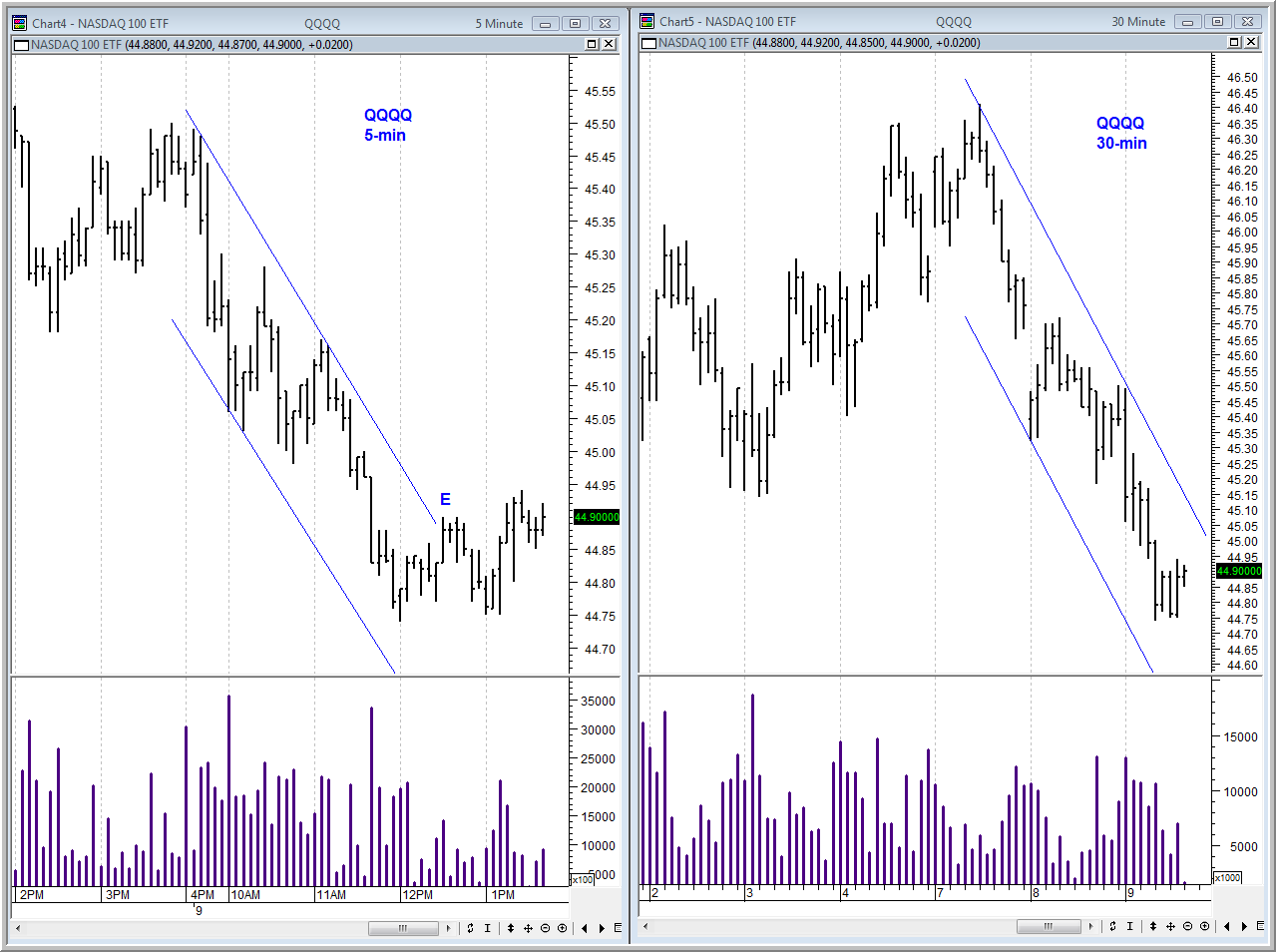Select the I-beam cursor tool under the 5 Minute chart
1276x952 pixels.
pos(487,928)
